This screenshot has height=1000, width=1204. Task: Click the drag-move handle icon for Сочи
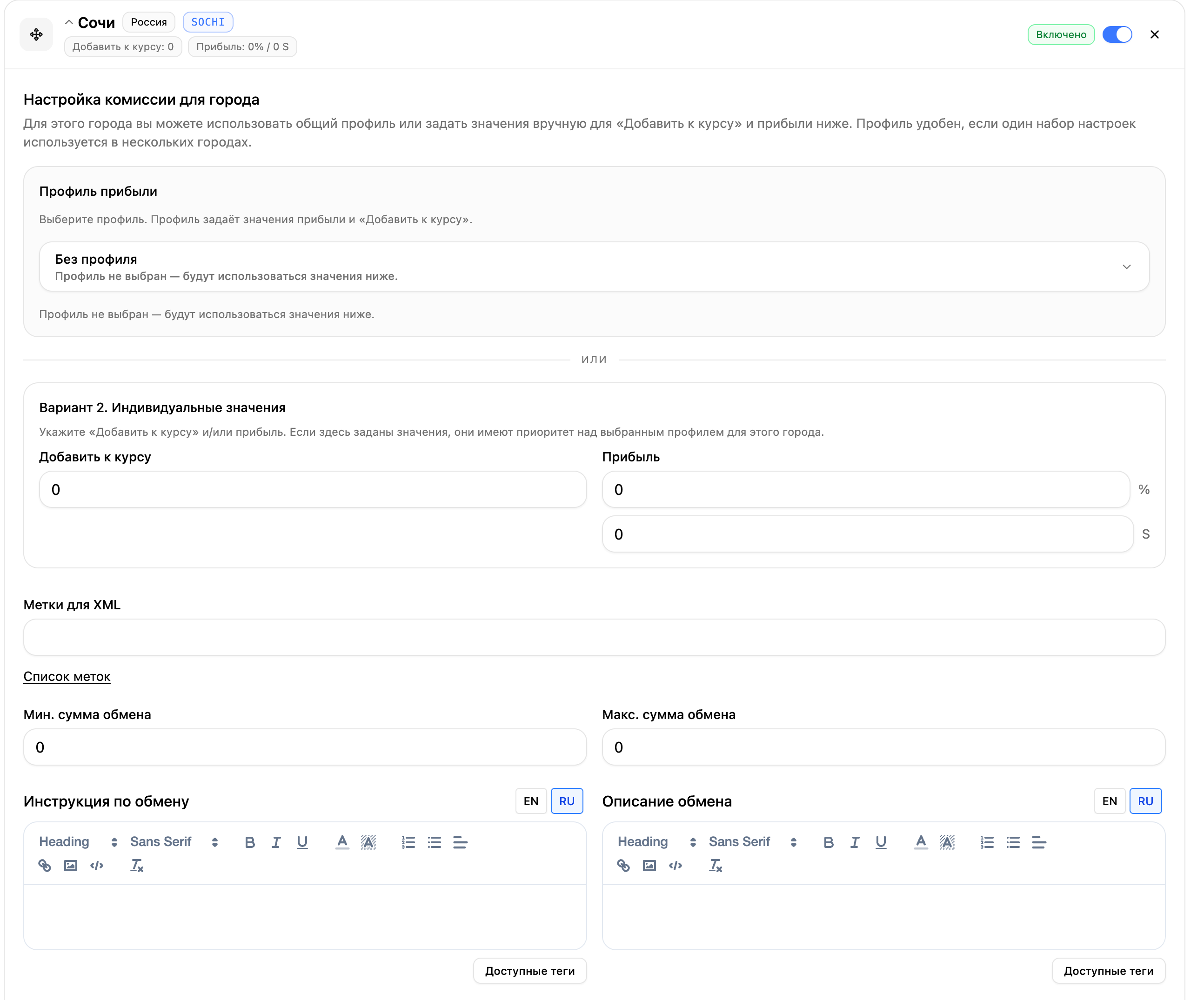(36, 34)
